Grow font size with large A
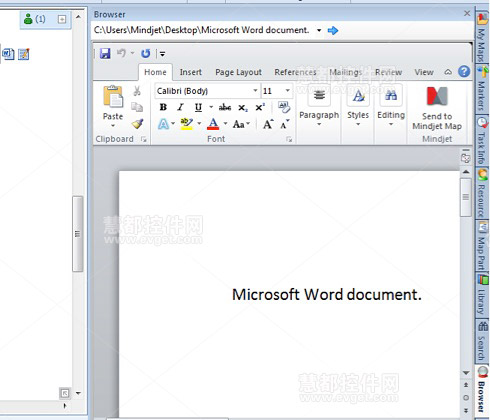The image size is (490, 420). tap(268, 124)
